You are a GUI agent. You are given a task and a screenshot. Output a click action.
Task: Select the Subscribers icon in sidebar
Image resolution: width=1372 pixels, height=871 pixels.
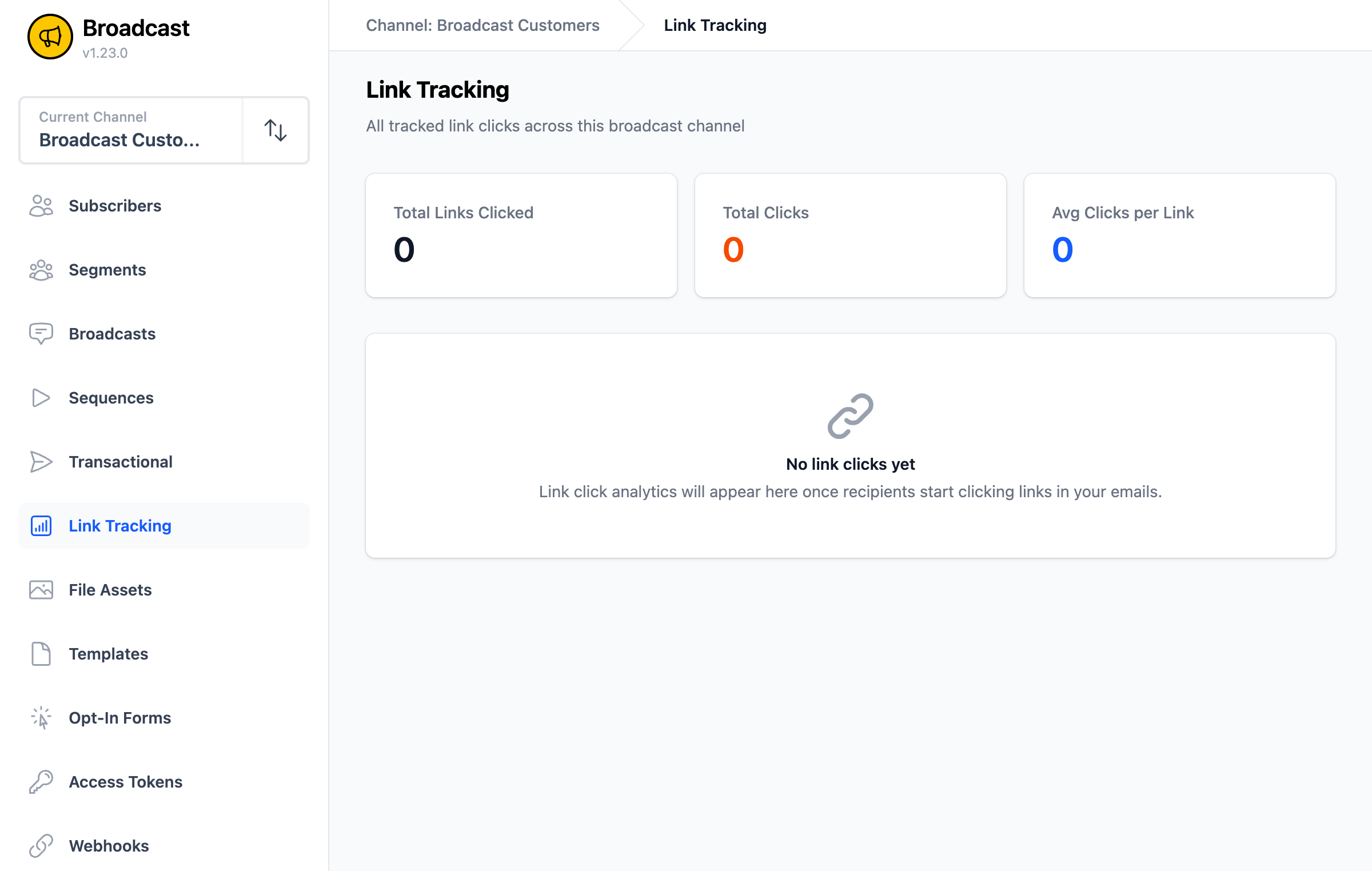[41, 206]
